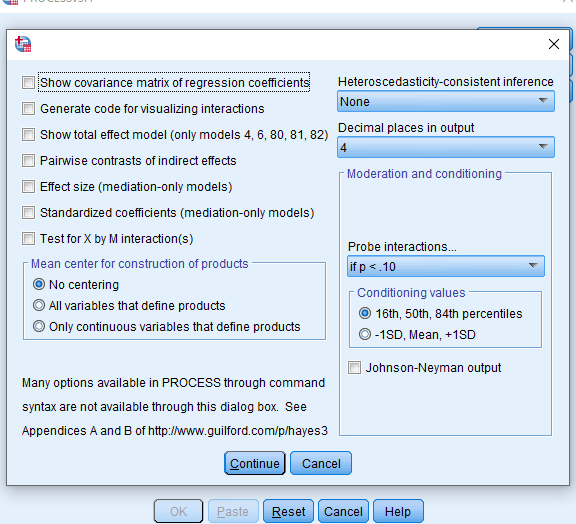Click the Conditioning values group title

tap(411, 292)
